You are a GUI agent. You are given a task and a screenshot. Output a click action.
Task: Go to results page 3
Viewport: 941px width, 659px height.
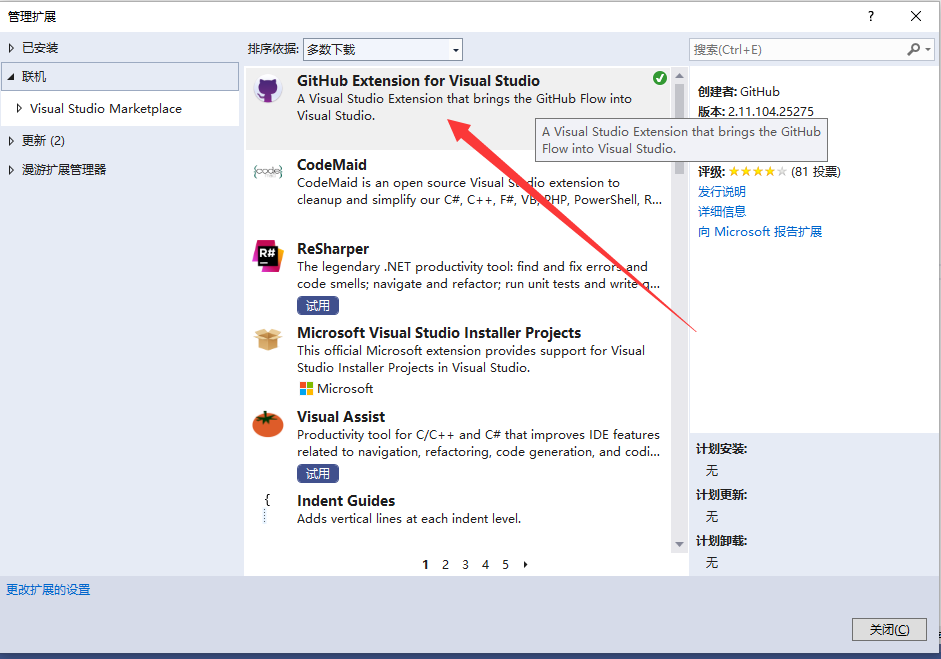click(465, 565)
